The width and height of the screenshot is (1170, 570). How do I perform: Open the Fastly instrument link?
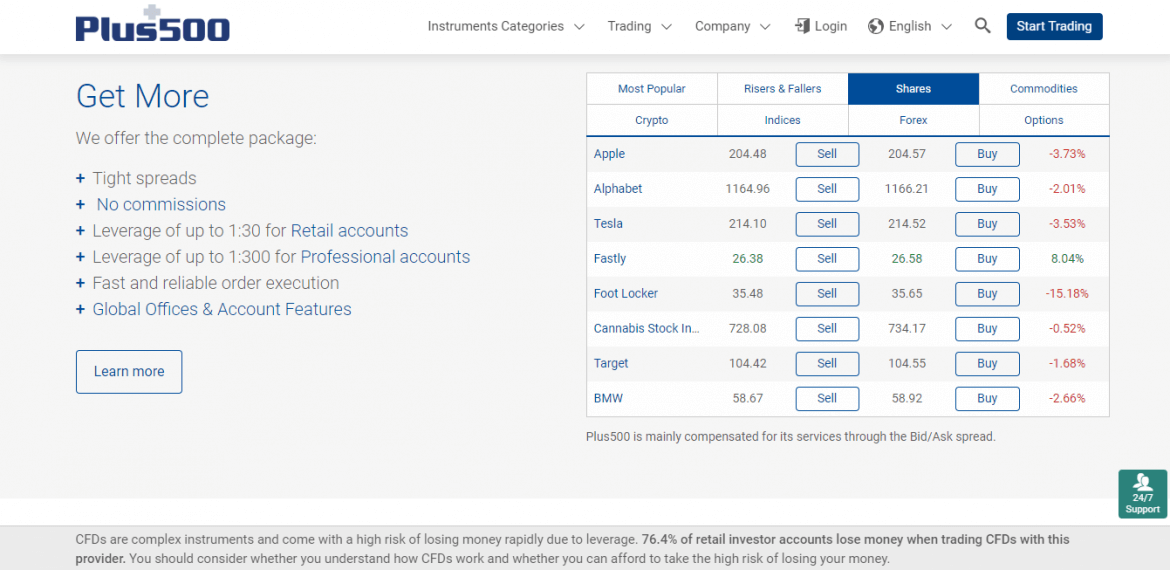[610, 259]
